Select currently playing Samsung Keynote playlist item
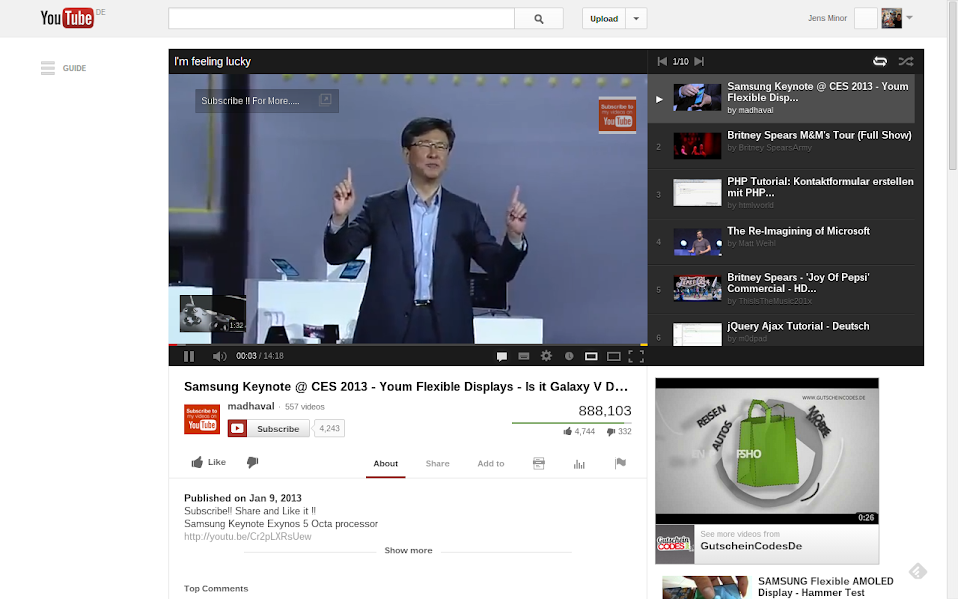The image size is (958, 599). [781, 98]
